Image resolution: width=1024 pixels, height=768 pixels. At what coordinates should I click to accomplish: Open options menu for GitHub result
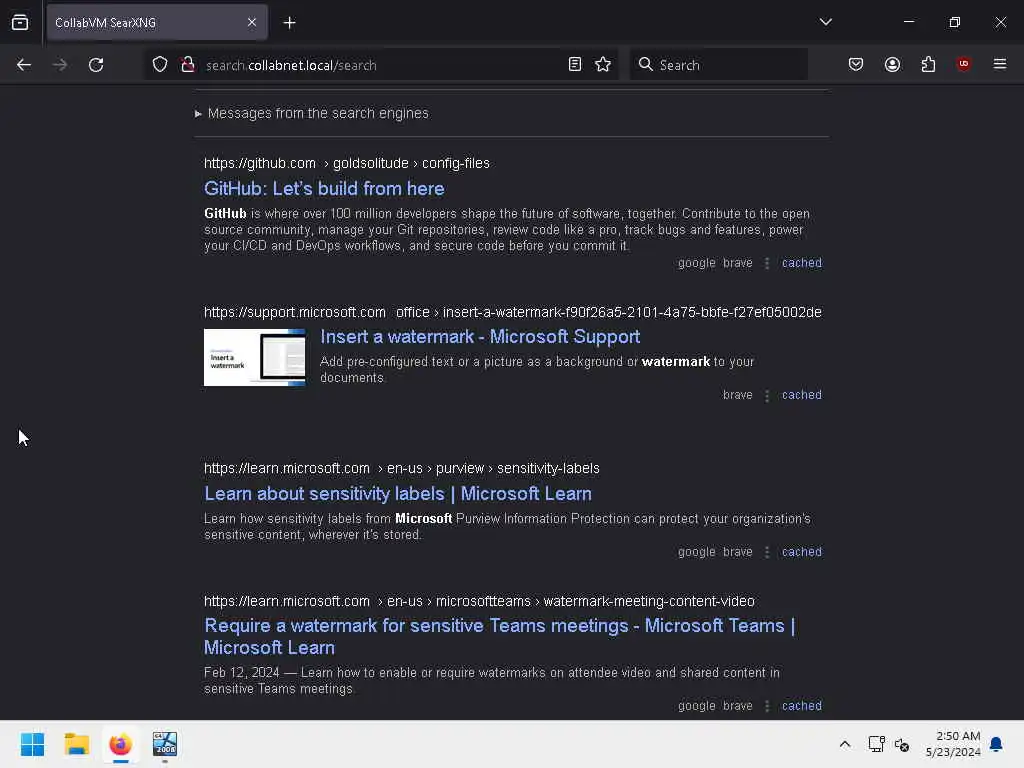click(x=767, y=263)
